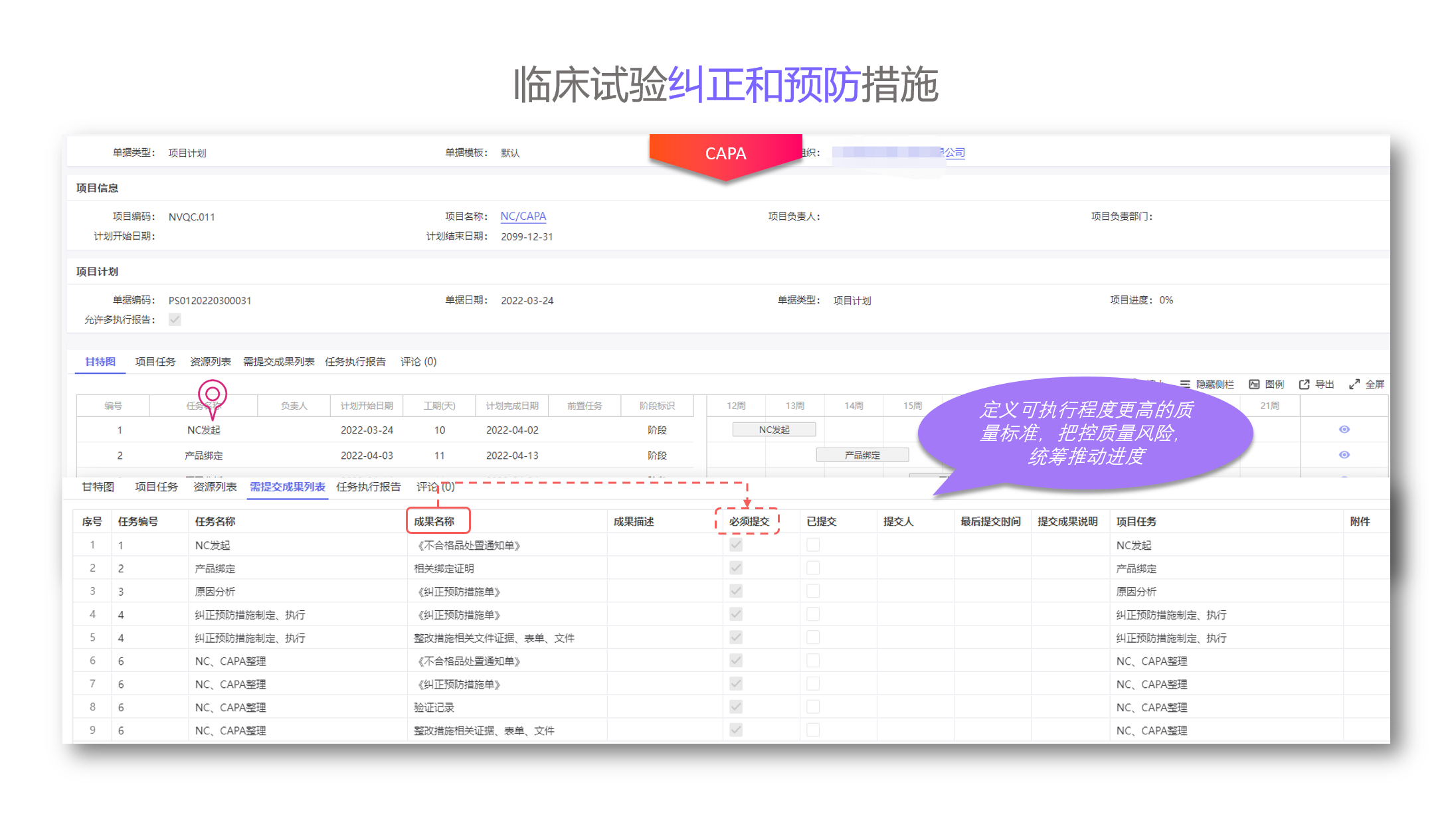Open the NC/CAPA project name link

pyautogui.click(x=523, y=216)
